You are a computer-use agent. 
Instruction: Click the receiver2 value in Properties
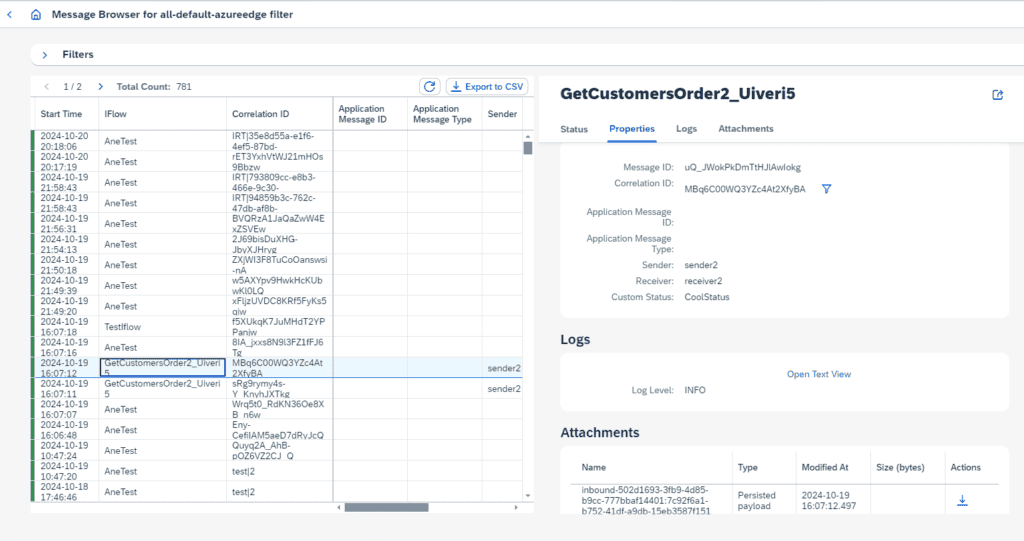(x=703, y=281)
